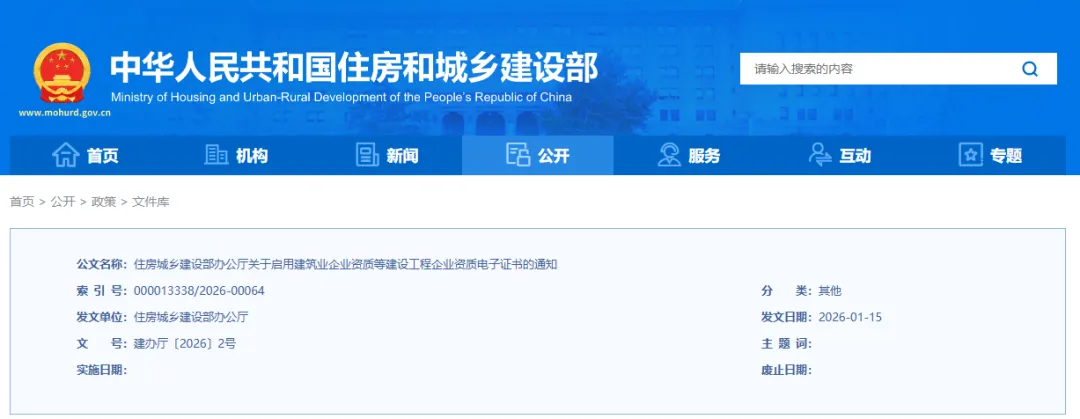The image size is (1080, 419).
Task: Click the document number 建办厅〔2026〕2号
Action: point(185,343)
